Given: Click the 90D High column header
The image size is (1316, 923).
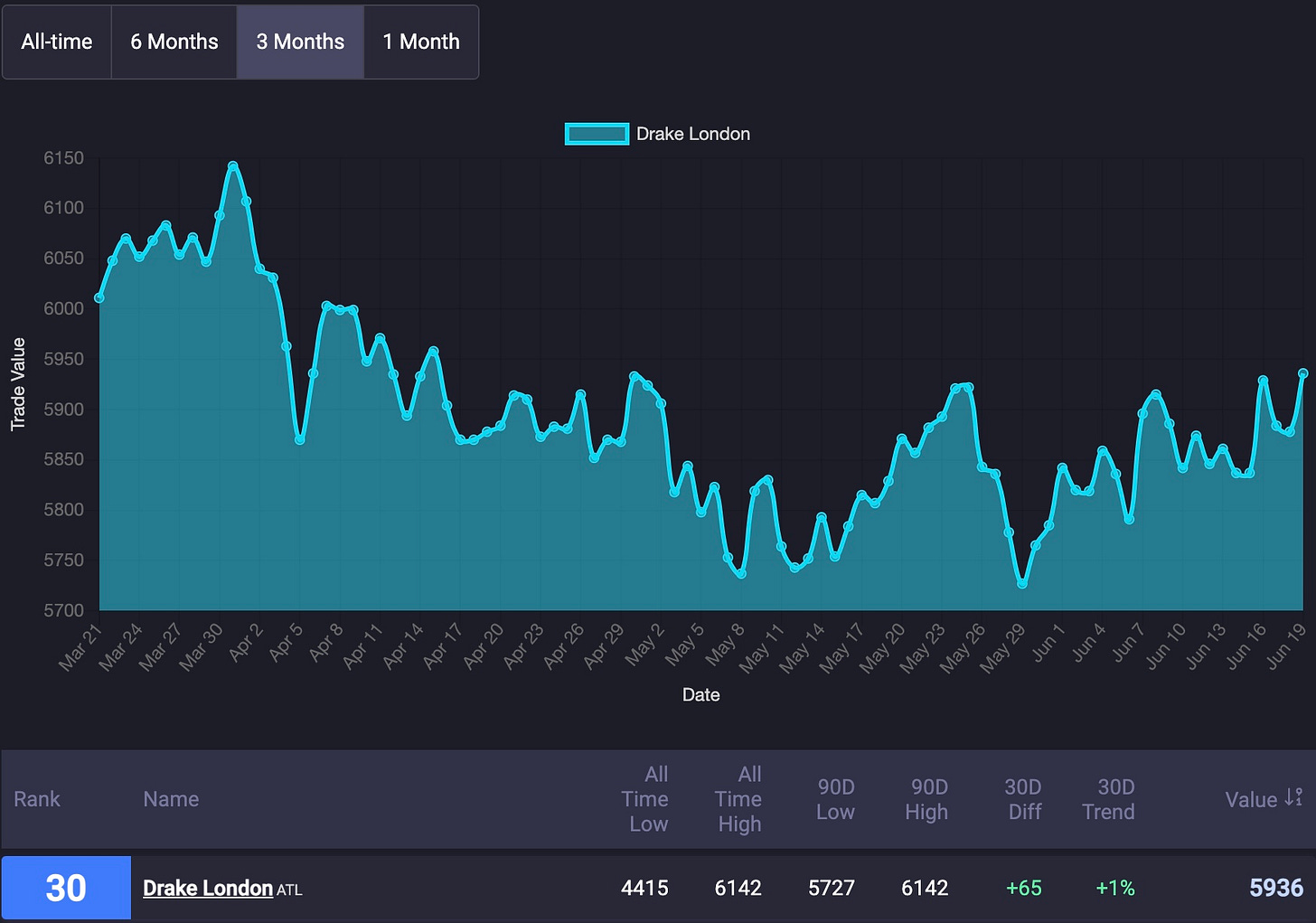Looking at the screenshot, I should click(x=927, y=799).
